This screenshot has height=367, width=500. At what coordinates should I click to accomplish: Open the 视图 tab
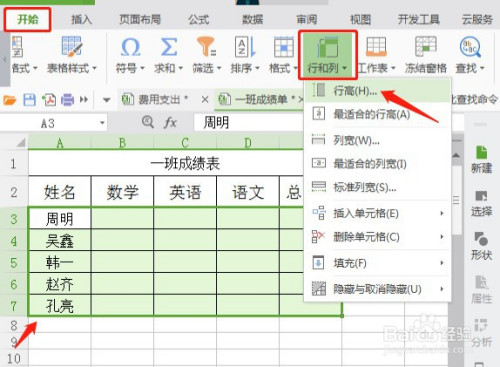(x=360, y=20)
